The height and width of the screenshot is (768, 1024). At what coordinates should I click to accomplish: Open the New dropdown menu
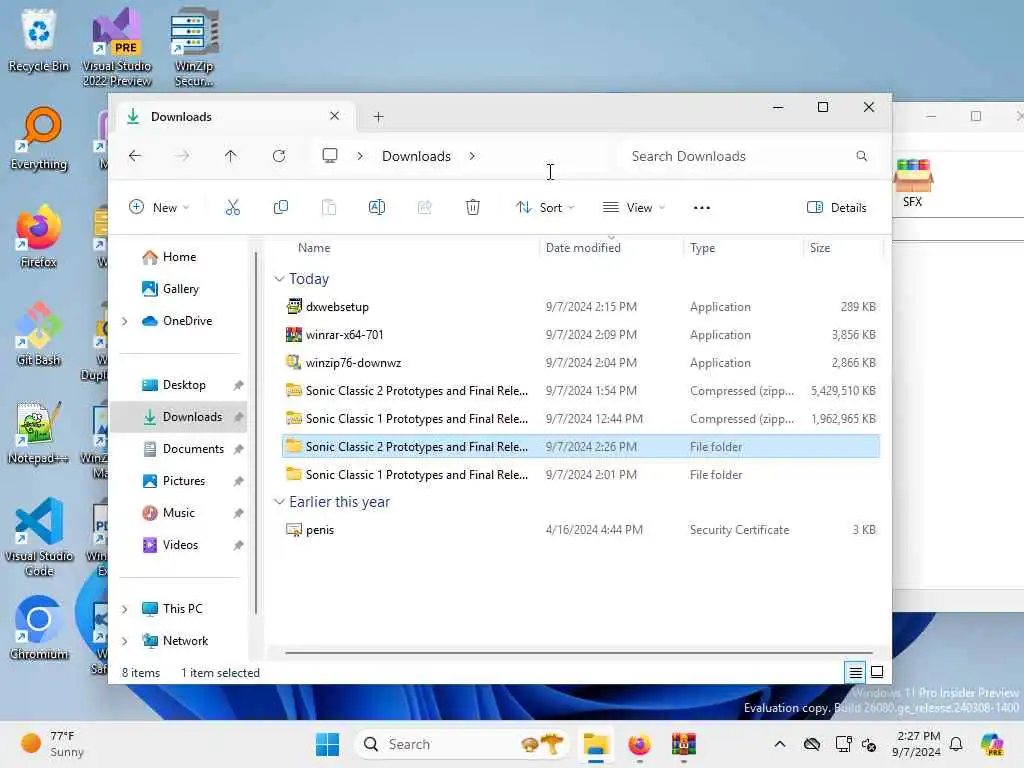click(160, 208)
